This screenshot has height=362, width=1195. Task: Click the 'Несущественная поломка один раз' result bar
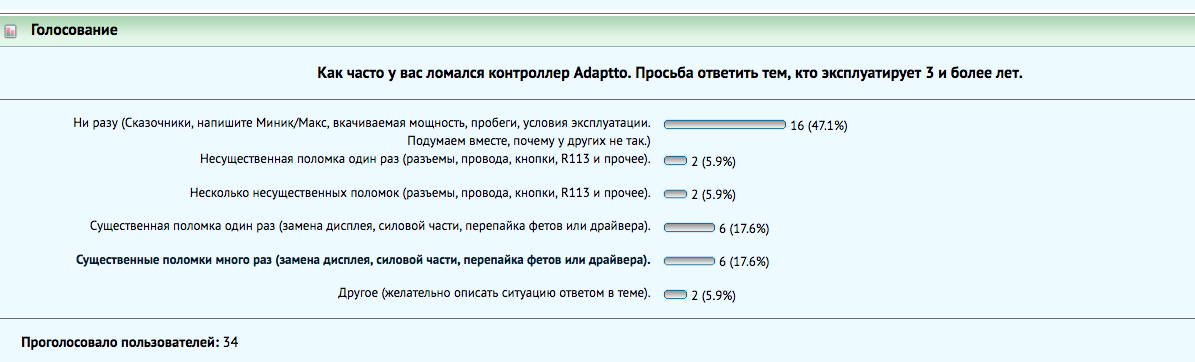pyautogui.click(x=676, y=160)
